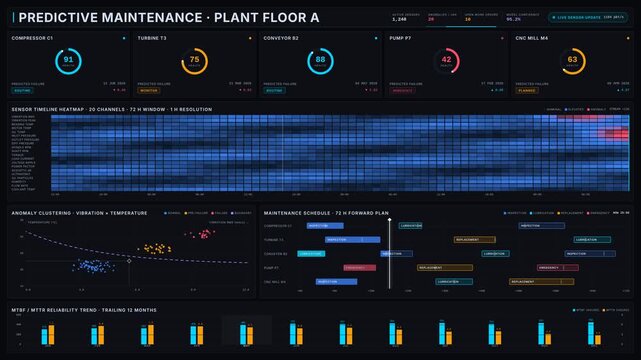The width and height of the screenshot is (641, 360).
Task: Click the ROUTINE badge on Compressor C1 card
Action: click(x=22, y=90)
